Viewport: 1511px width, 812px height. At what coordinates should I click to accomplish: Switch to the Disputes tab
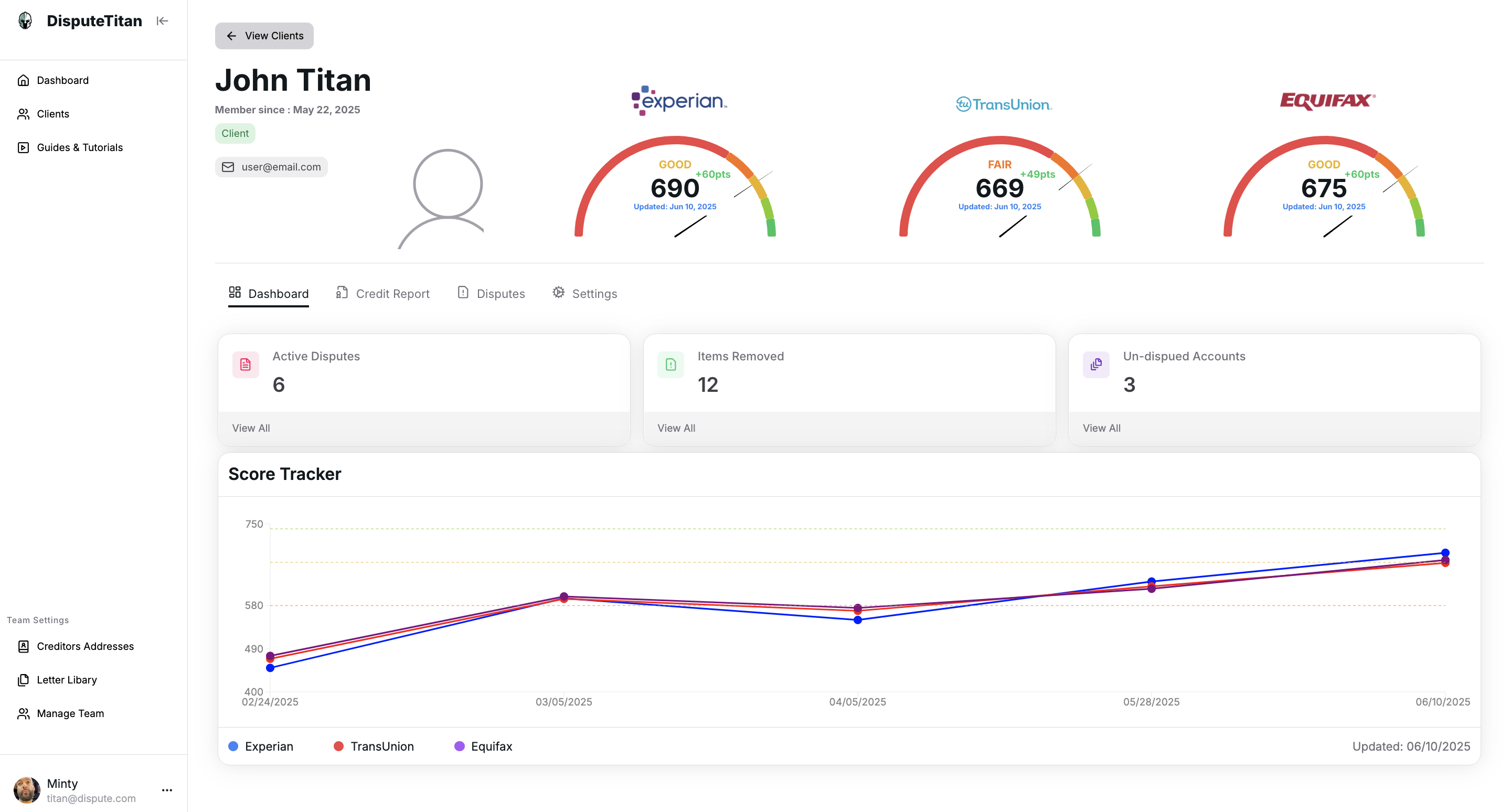491,294
